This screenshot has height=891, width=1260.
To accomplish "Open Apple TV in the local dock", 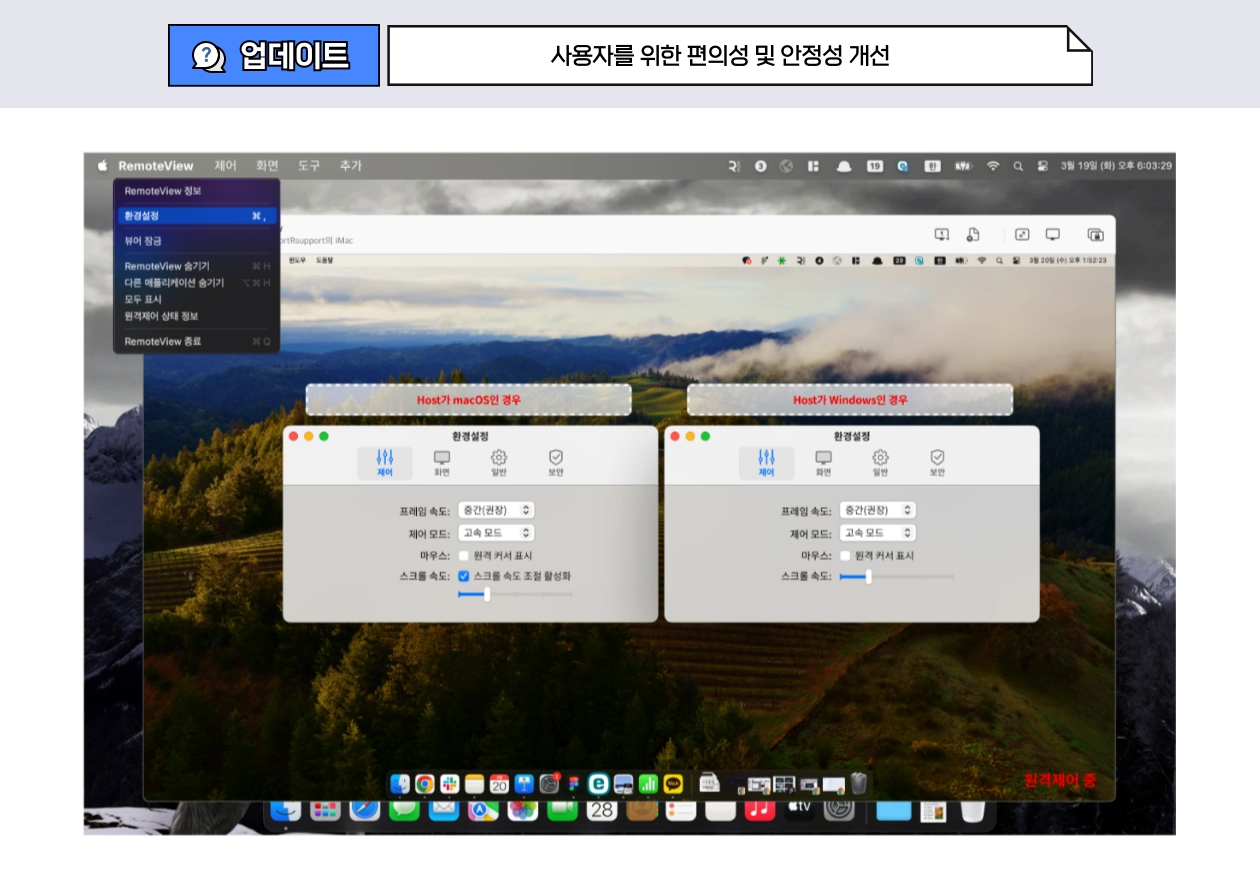I will [x=800, y=811].
